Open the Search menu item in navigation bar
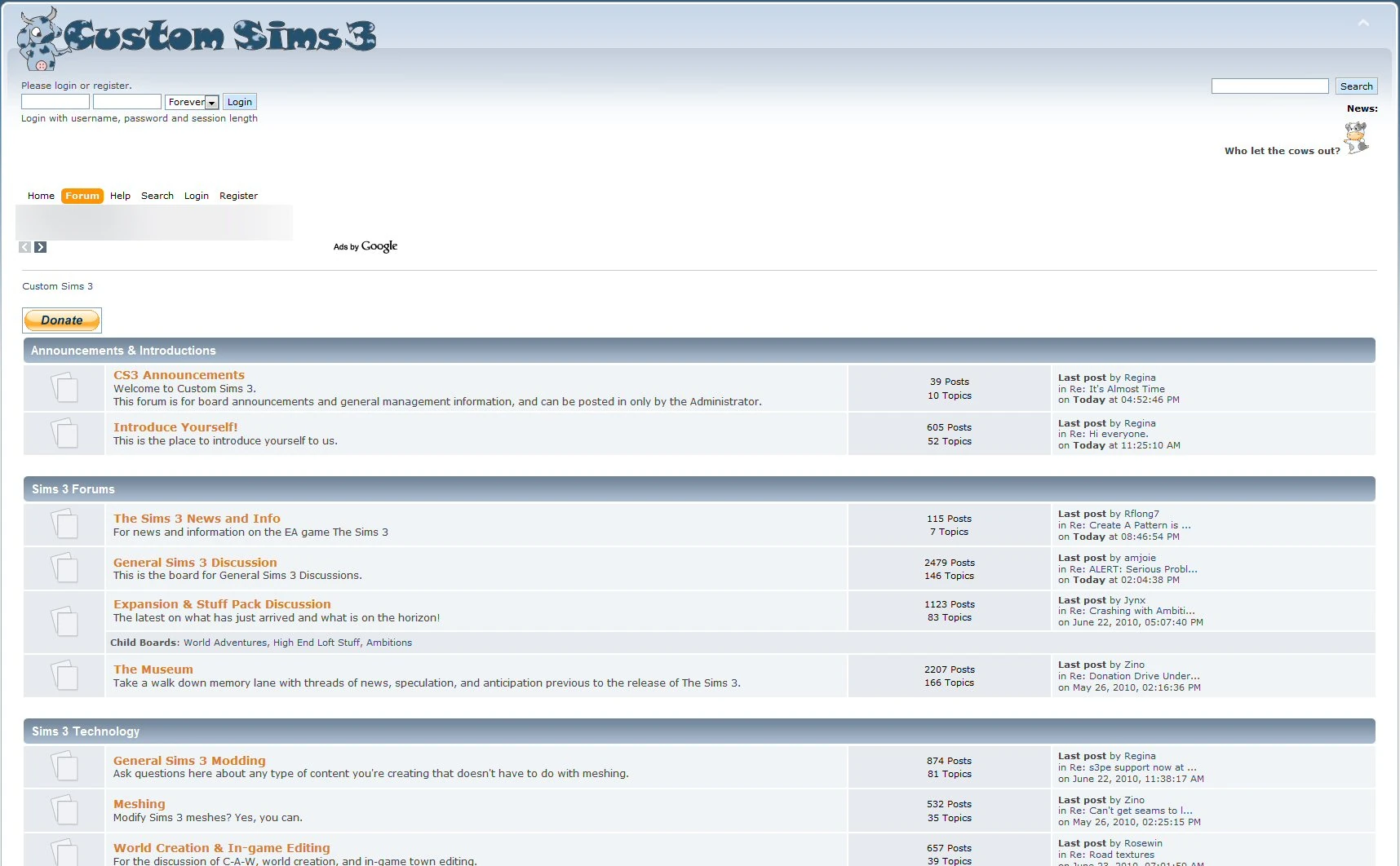The height and width of the screenshot is (866, 1400). [x=157, y=196]
